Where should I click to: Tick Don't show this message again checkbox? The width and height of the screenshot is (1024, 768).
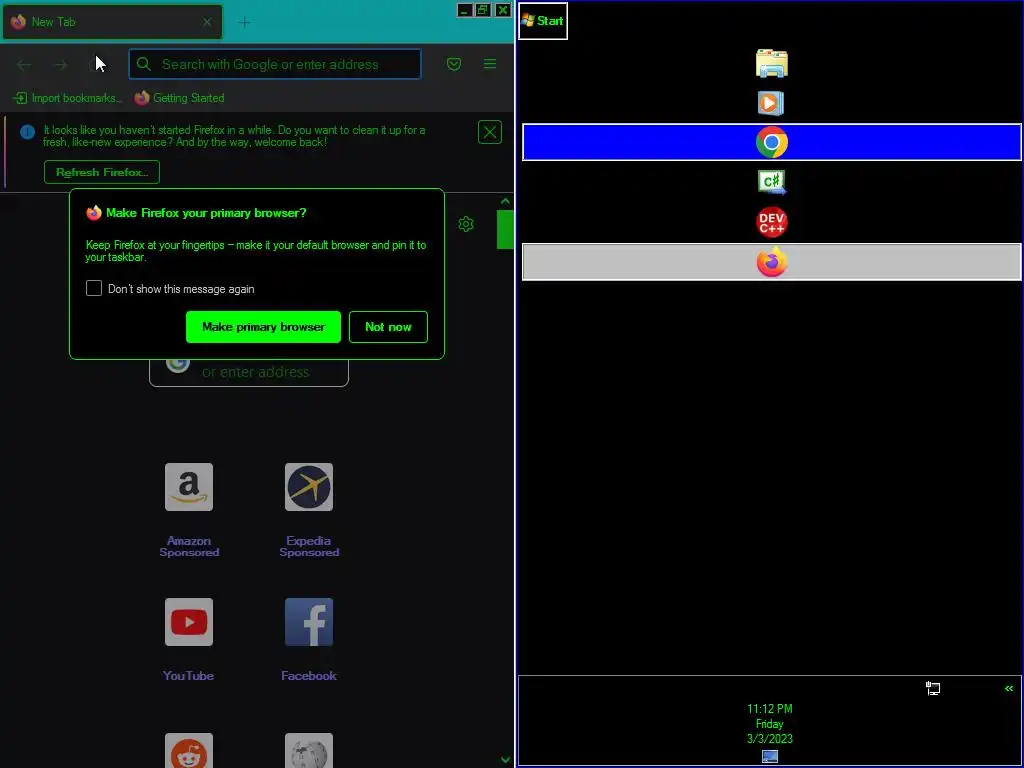pos(94,288)
